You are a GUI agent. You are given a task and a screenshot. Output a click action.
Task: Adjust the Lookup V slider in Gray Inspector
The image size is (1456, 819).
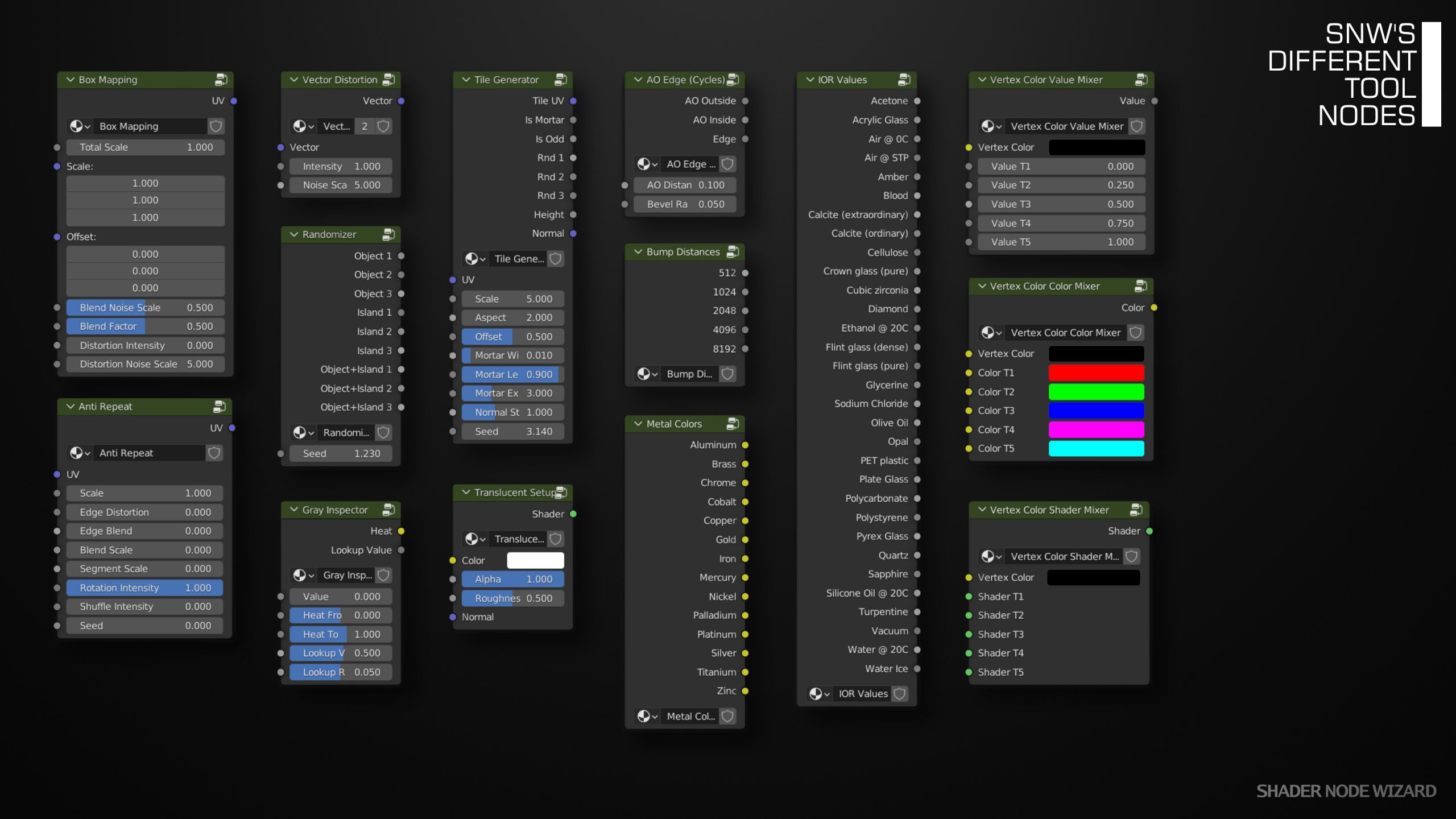click(341, 653)
